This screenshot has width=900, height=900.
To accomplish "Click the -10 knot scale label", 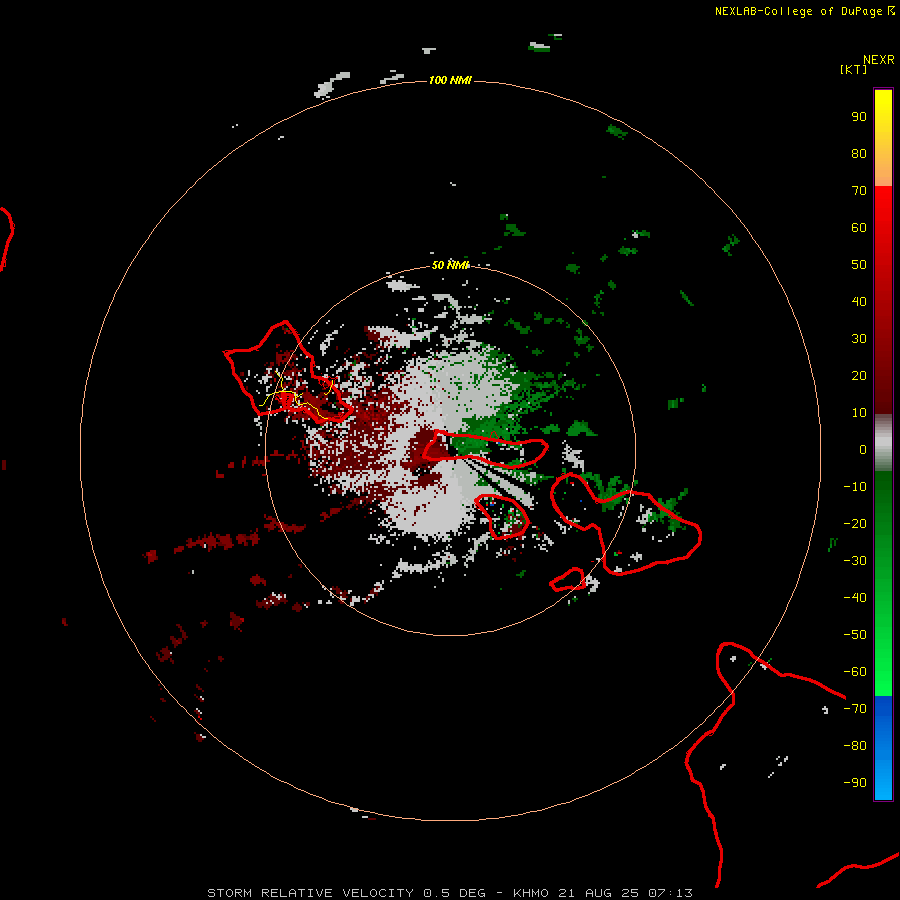I will 855,487.
